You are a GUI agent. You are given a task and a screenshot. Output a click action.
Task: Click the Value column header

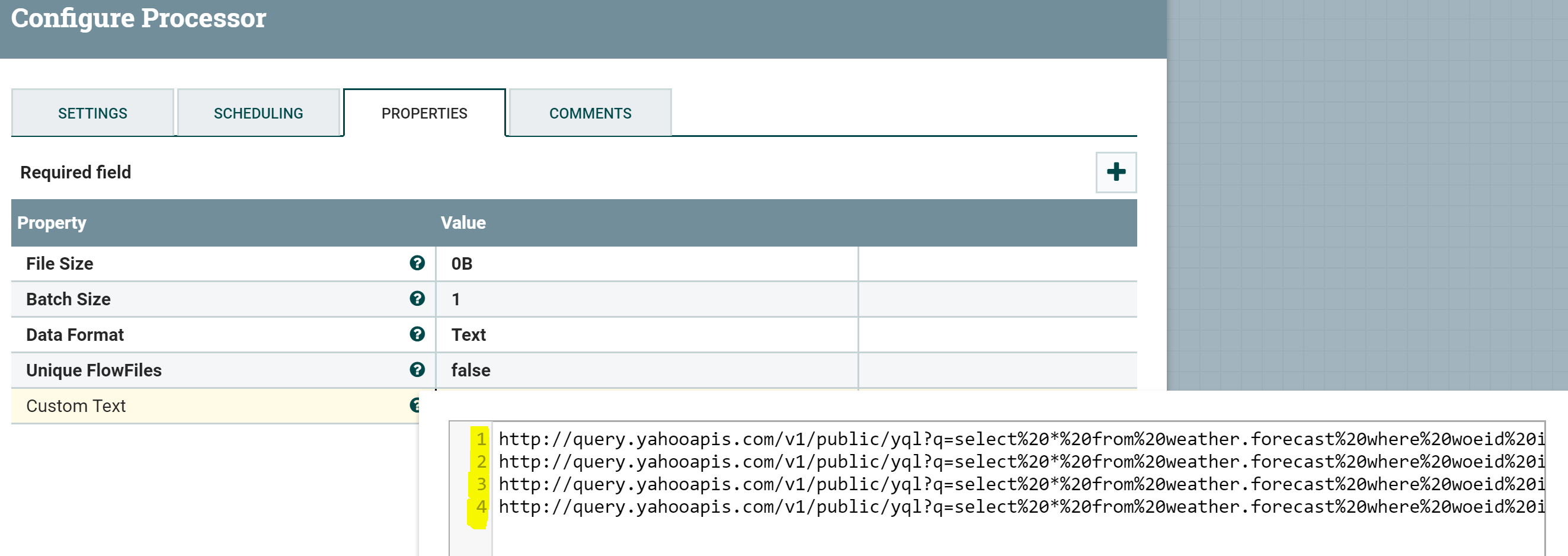[x=463, y=222]
